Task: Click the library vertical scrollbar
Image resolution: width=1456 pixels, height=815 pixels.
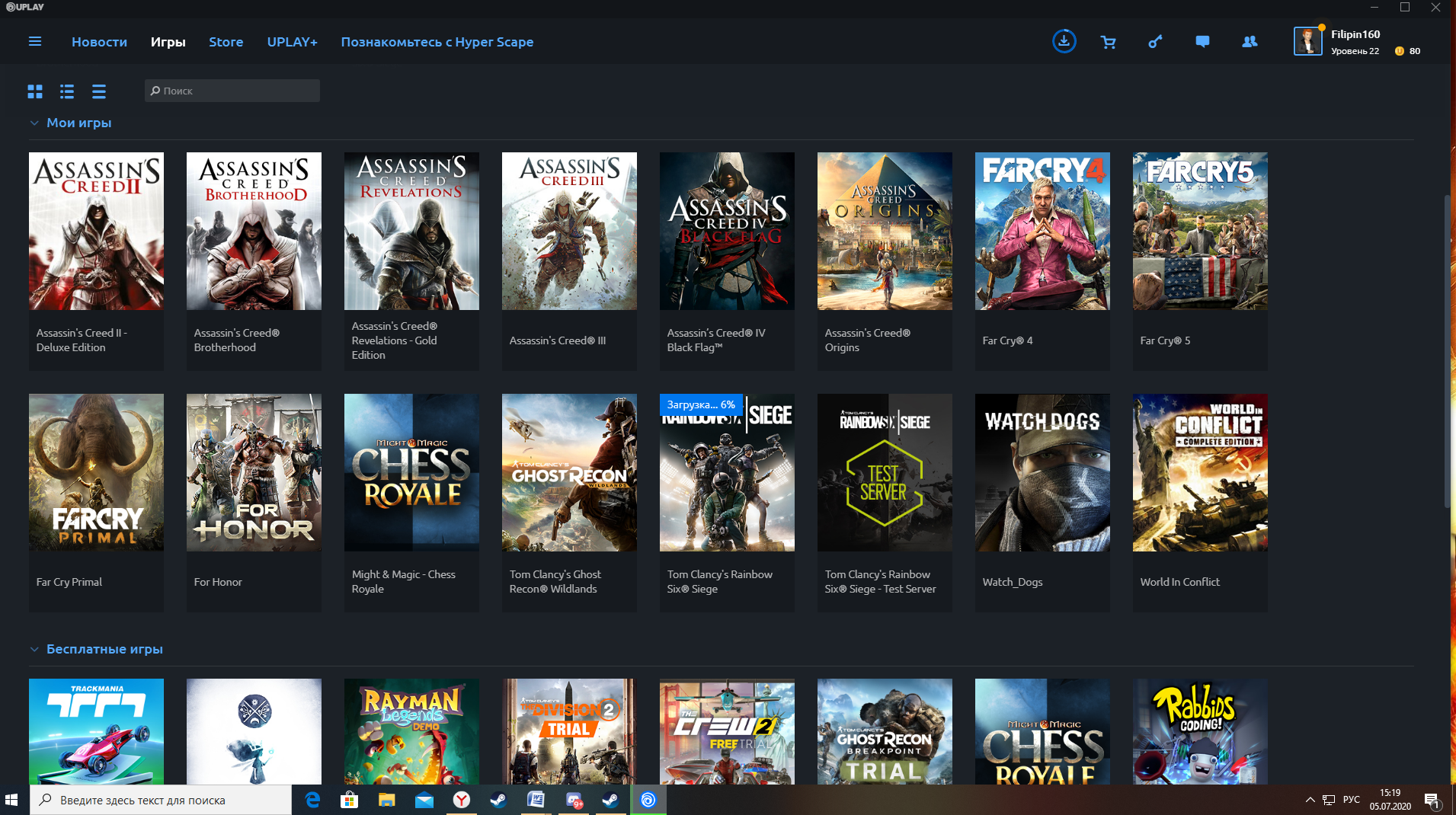Action: [x=1447, y=350]
